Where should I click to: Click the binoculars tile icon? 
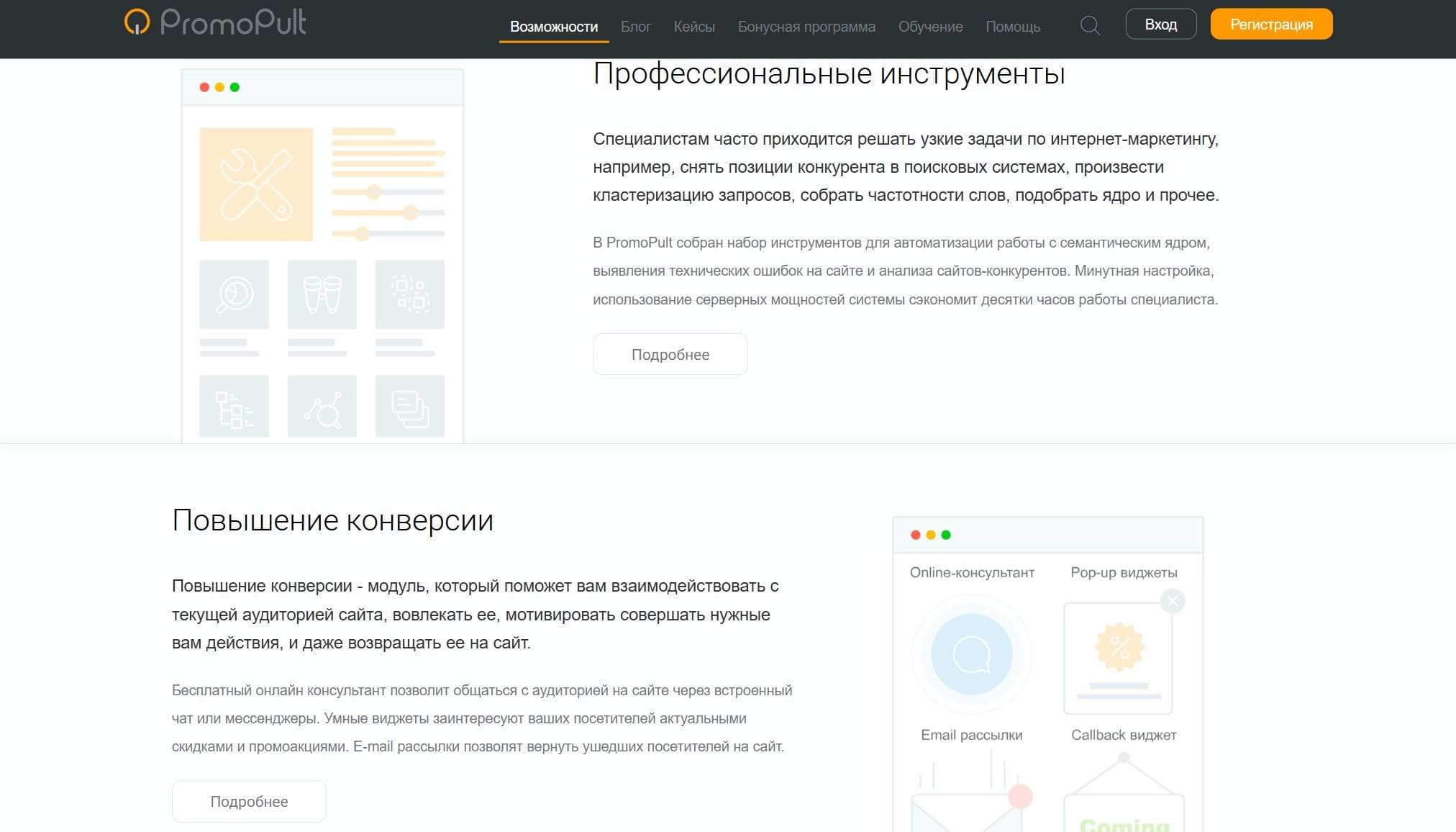pyautogui.click(x=322, y=294)
